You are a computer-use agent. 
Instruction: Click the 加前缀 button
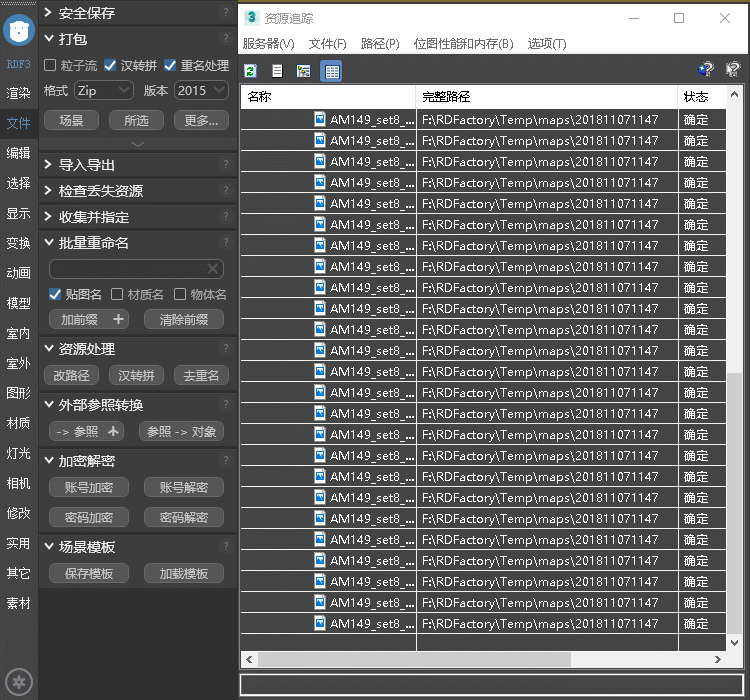point(88,319)
